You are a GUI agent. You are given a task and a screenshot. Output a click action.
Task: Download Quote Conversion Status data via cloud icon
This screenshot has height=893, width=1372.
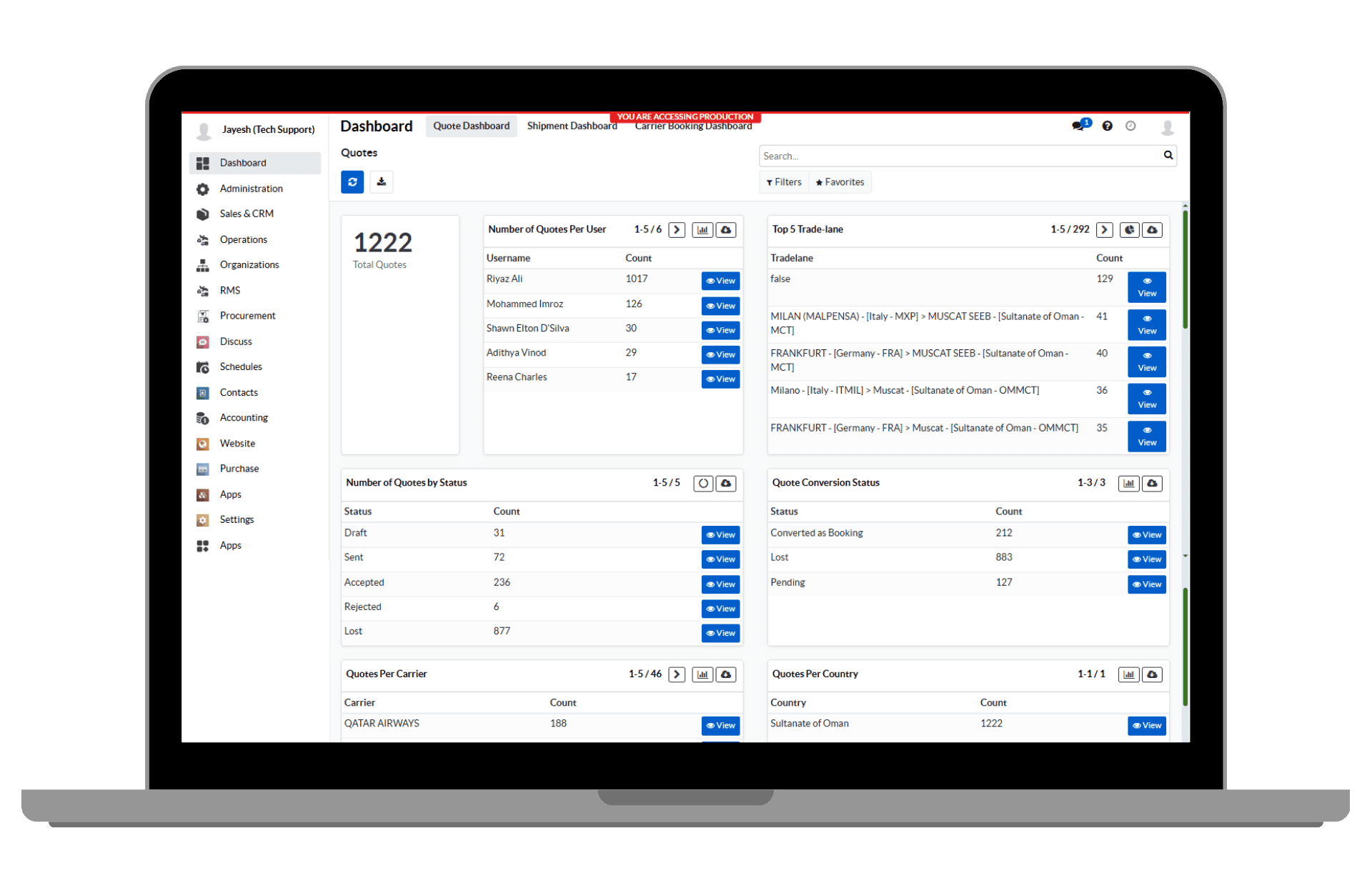tap(1152, 484)
